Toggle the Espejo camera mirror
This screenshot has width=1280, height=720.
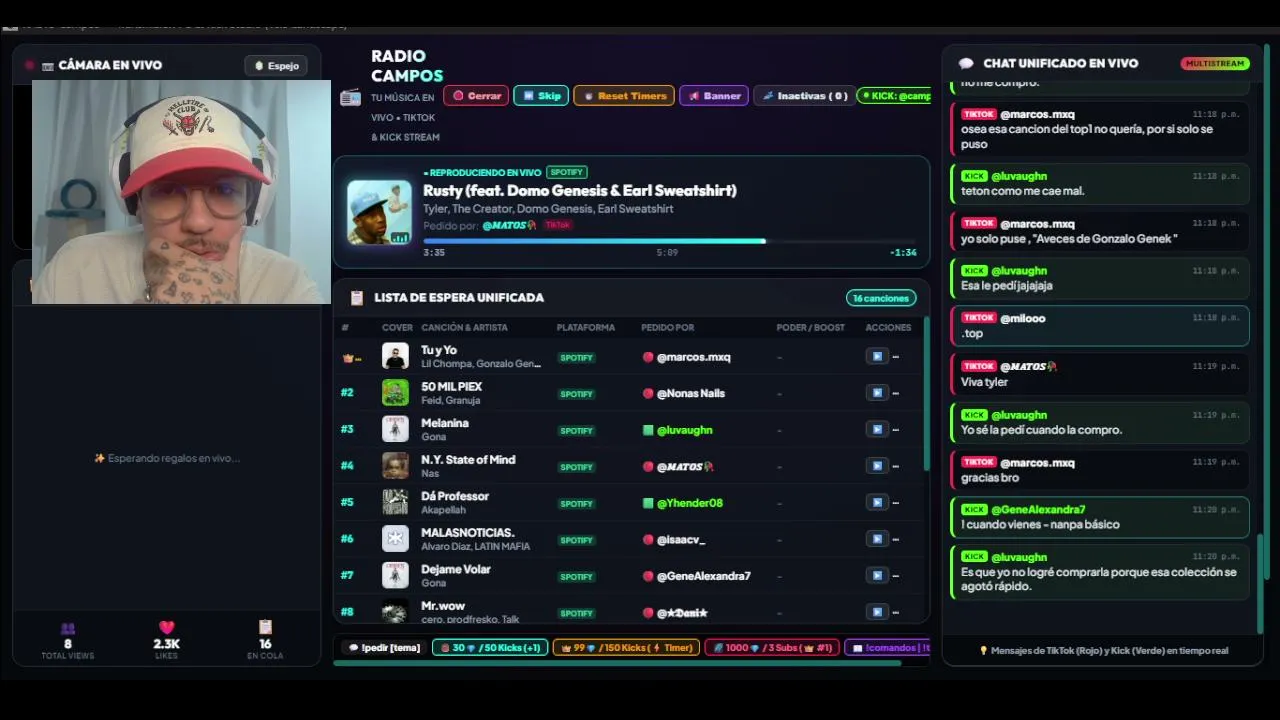(276, 66)
